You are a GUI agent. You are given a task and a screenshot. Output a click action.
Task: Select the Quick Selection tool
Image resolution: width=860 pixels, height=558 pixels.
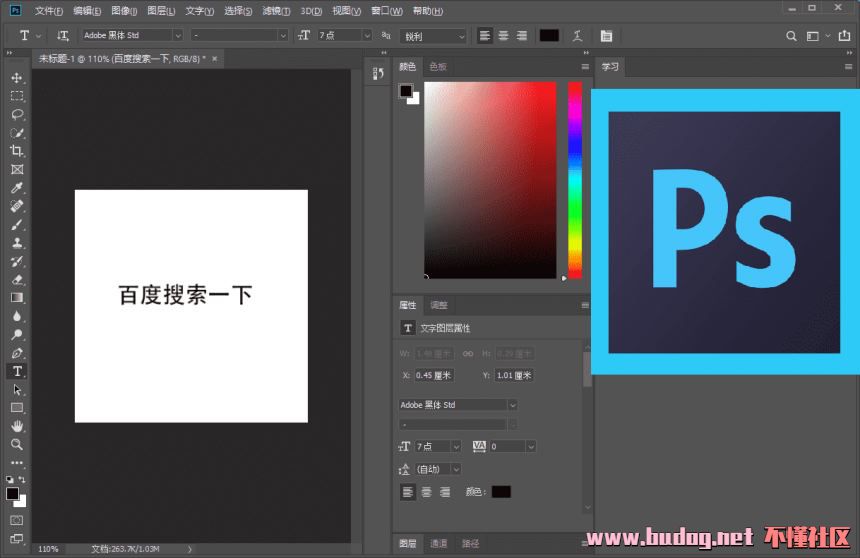(17, 133)
